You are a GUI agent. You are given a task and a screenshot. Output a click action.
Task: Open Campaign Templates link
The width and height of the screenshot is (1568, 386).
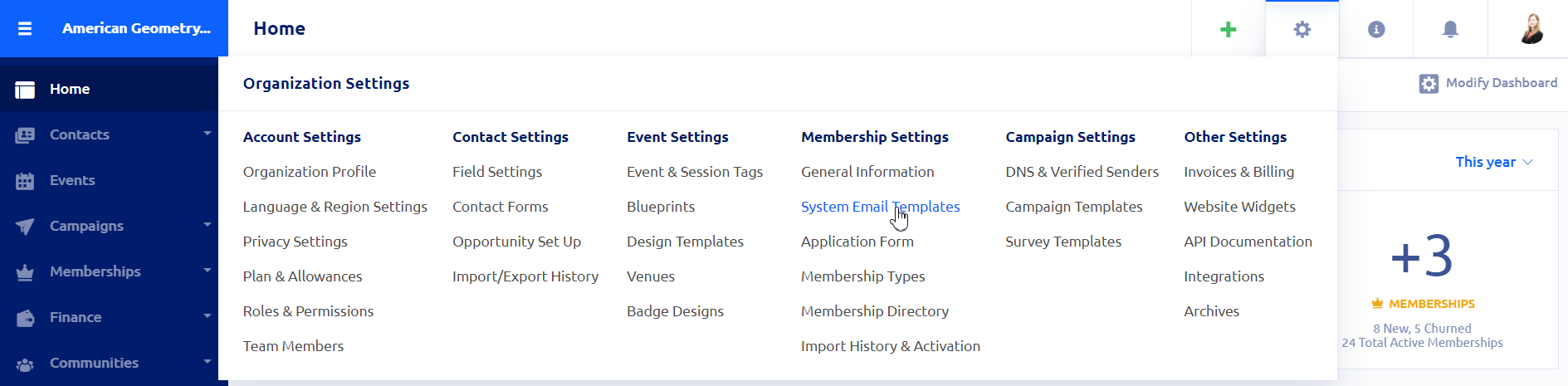pyautogui.click(x=1074, y=207)
